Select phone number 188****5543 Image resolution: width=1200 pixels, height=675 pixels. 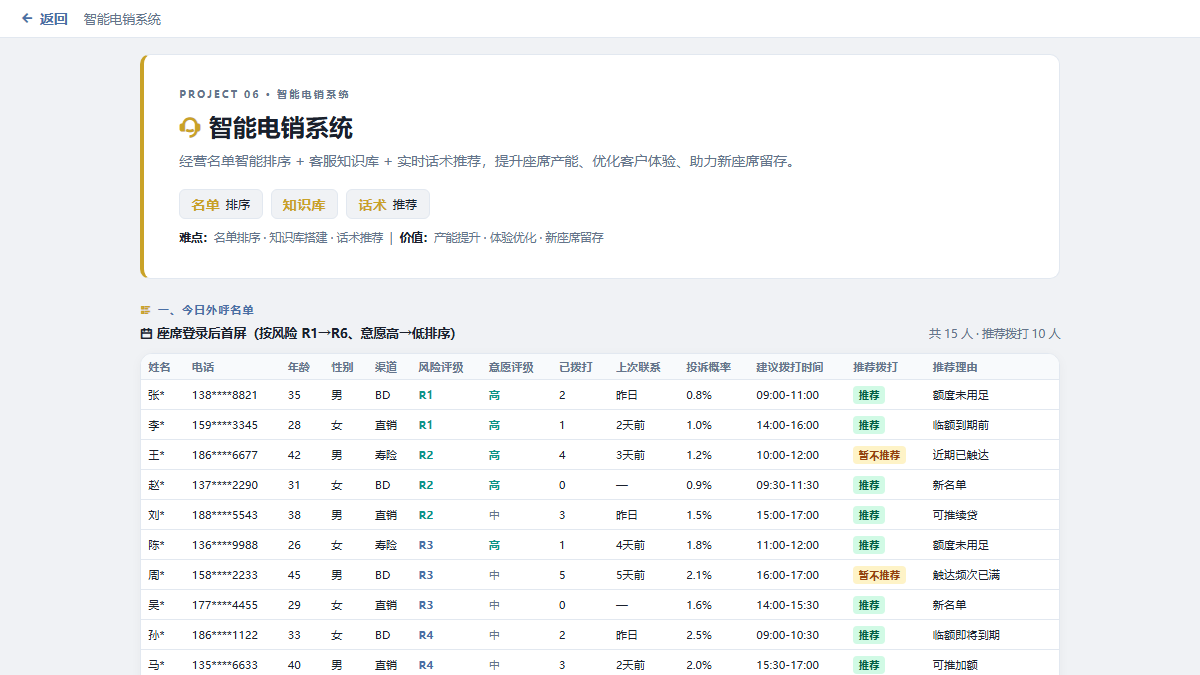225,515
